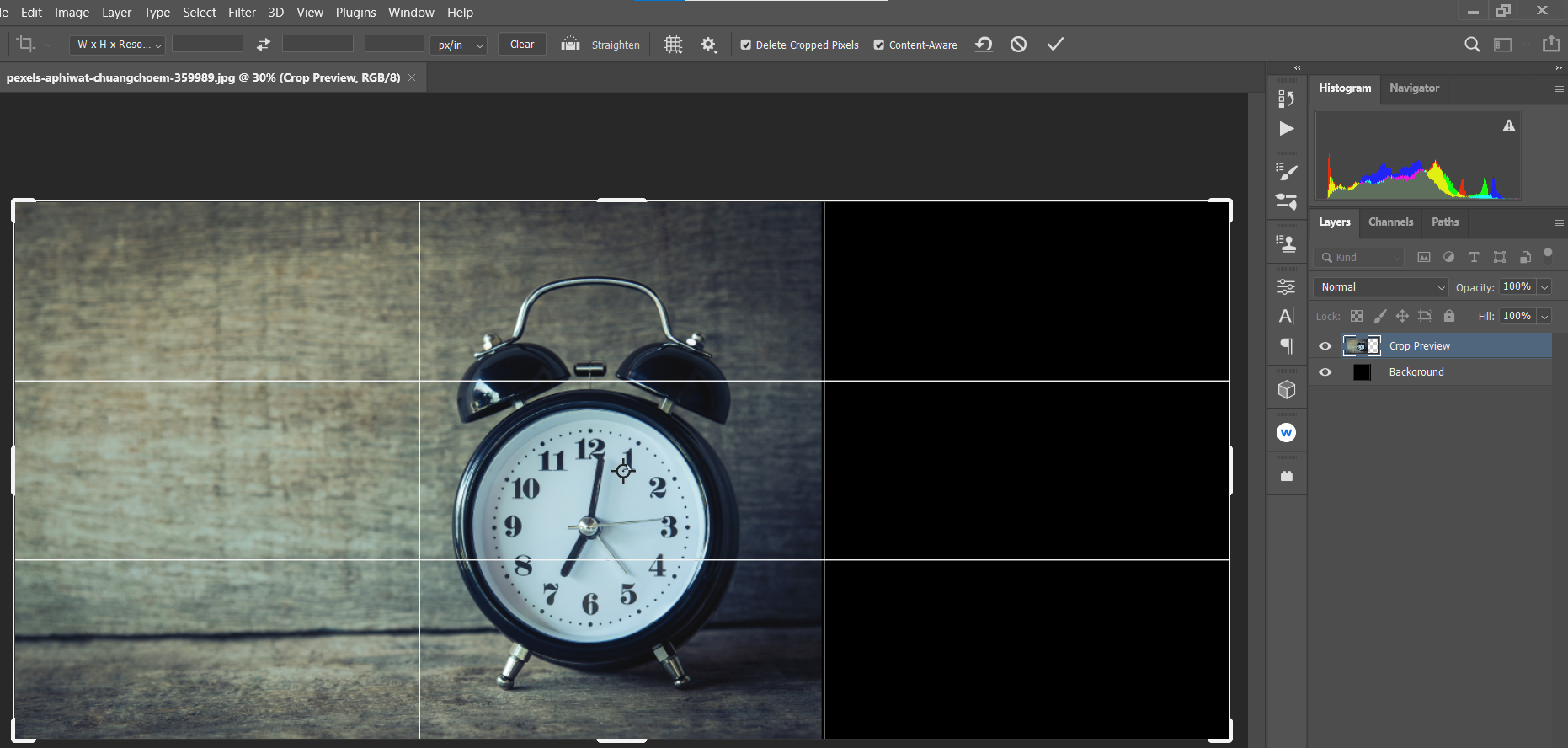Open the History panel icon

coord(1286,99)
